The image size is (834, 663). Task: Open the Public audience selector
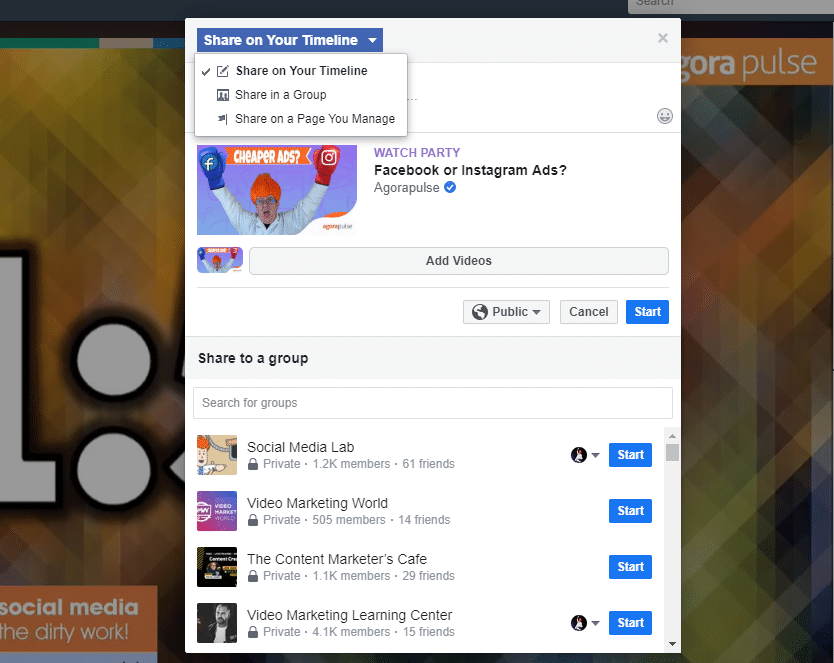tap(506, 312)
